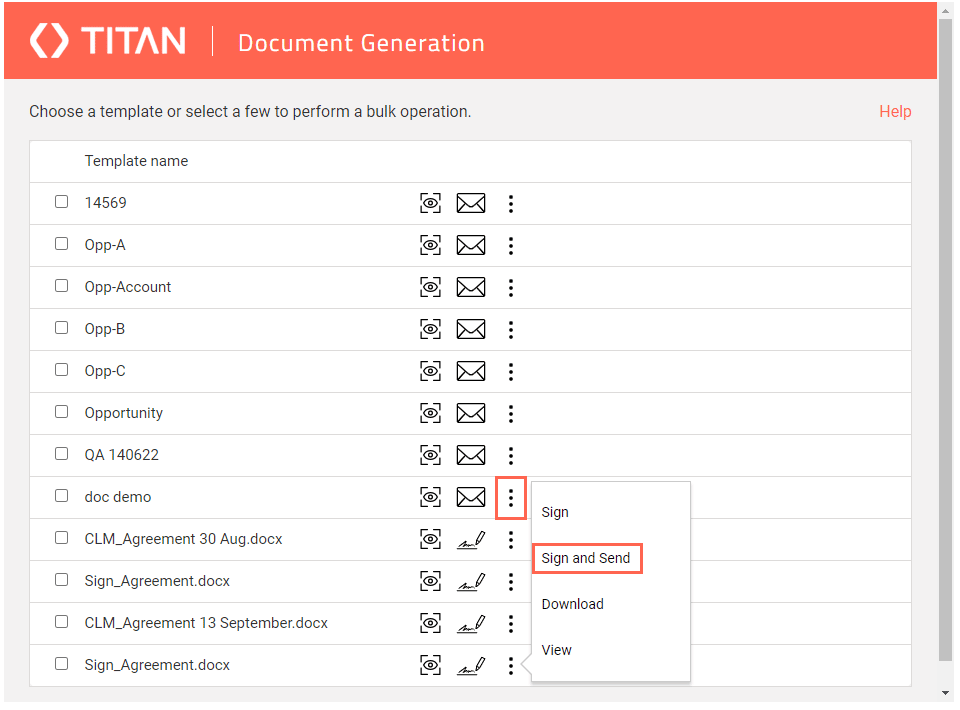Select Download in the context menu
Viewport: 960px width, 710px height.
coord(573,604)
